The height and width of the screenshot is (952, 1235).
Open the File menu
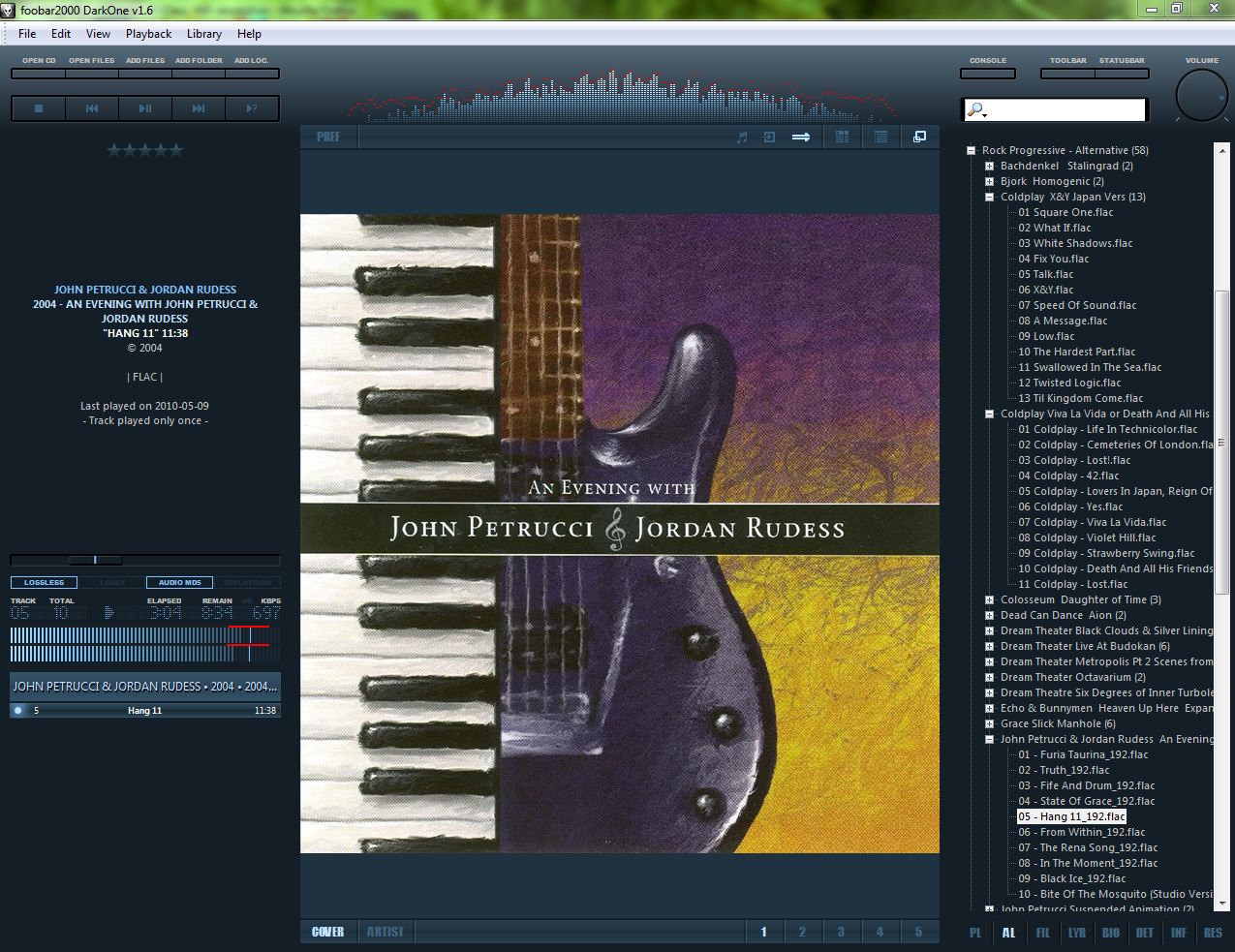tap(27, 34)
